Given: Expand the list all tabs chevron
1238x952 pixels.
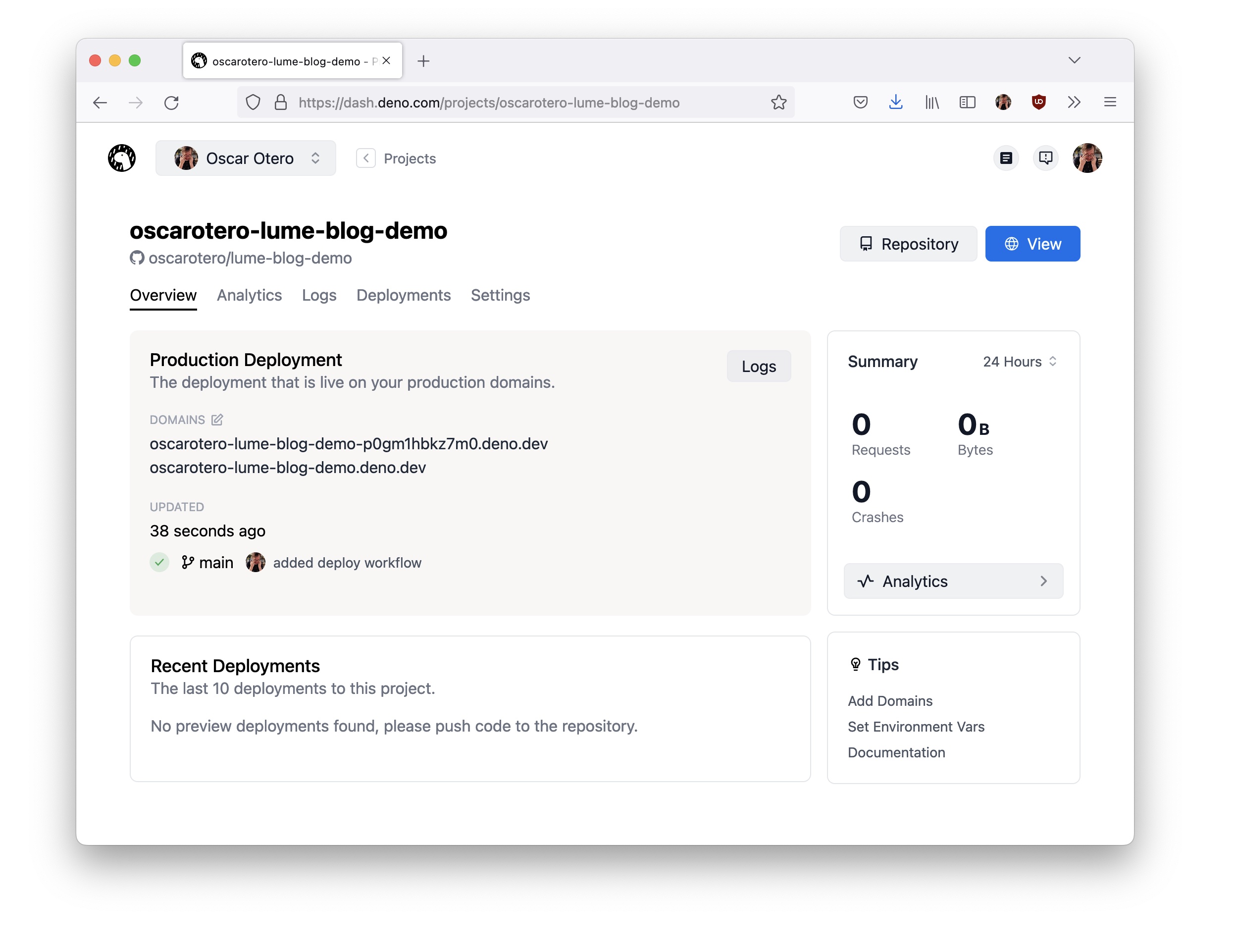Looking at the screenshot, I should click(1074, 60).
